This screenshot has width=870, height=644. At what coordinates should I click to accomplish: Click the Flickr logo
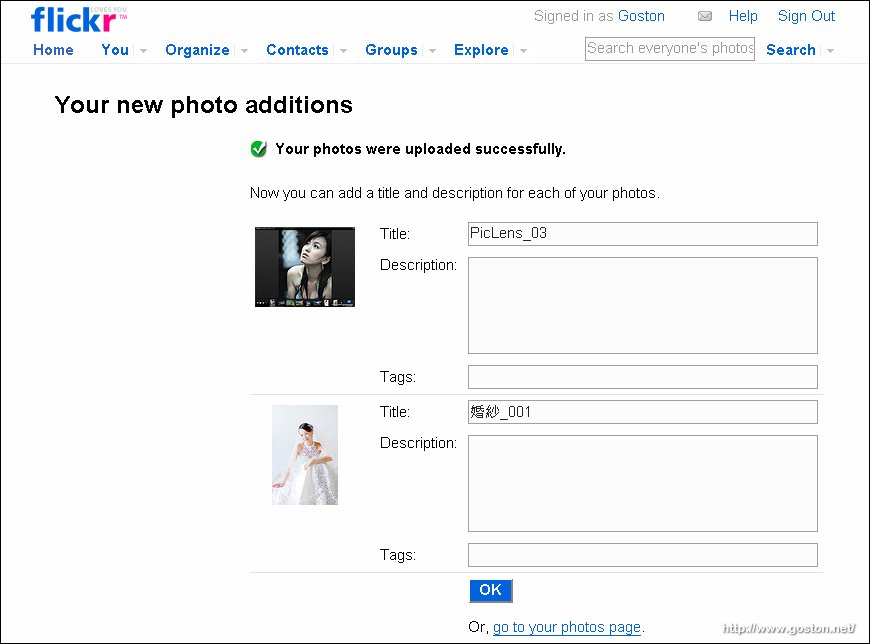[x=79, y=19]
